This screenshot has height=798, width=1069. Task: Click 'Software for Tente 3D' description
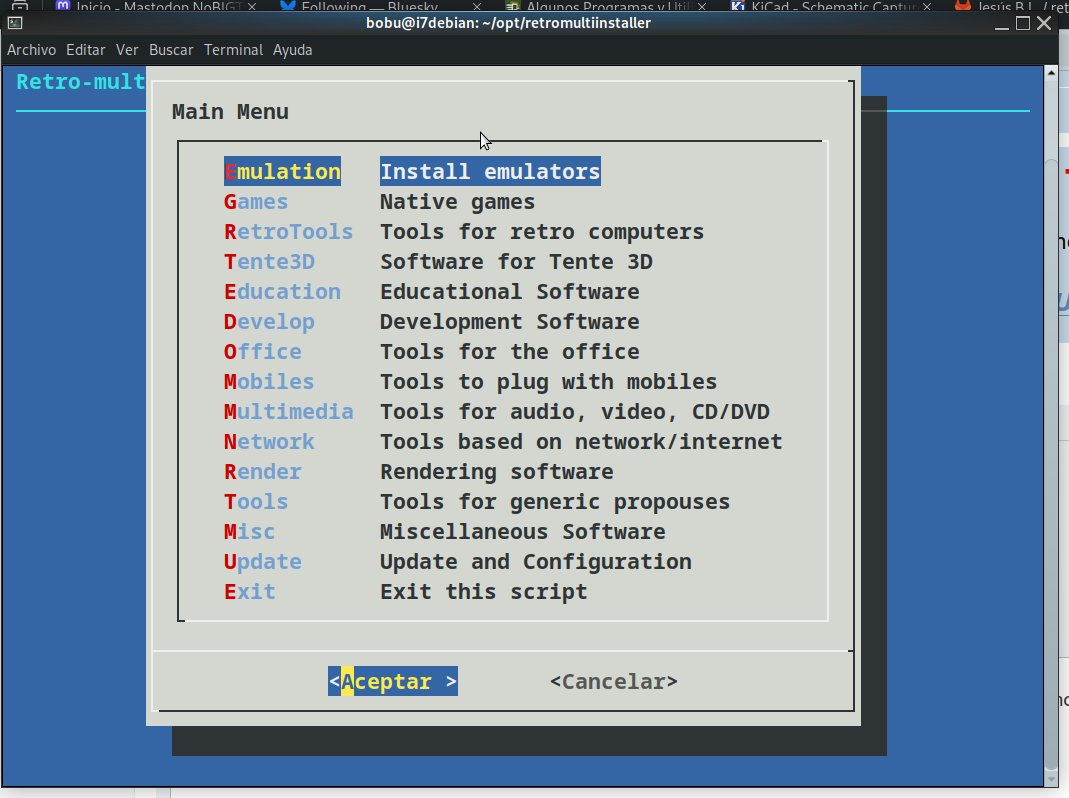pyautogui.click(x=516, y=262)
